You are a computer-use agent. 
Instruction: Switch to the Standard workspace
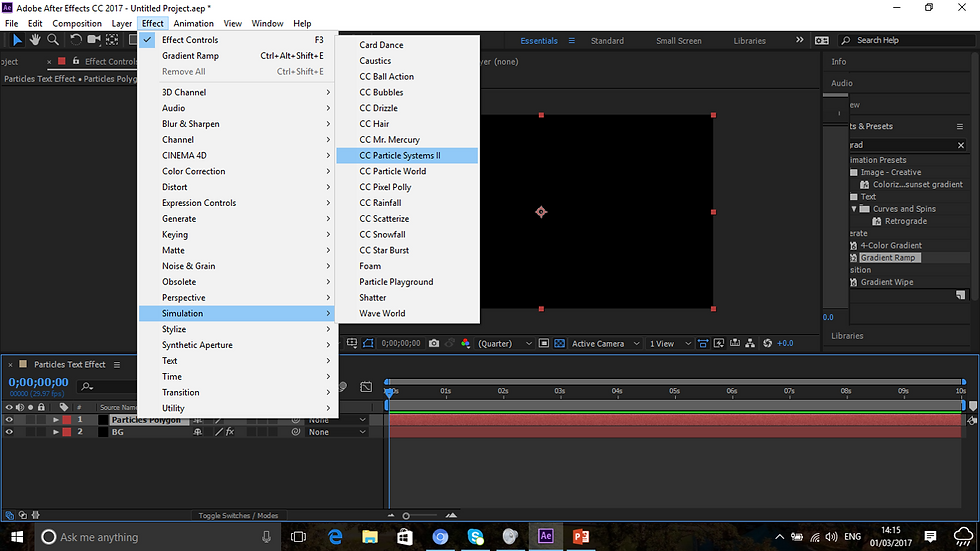(x=607, y=41)
